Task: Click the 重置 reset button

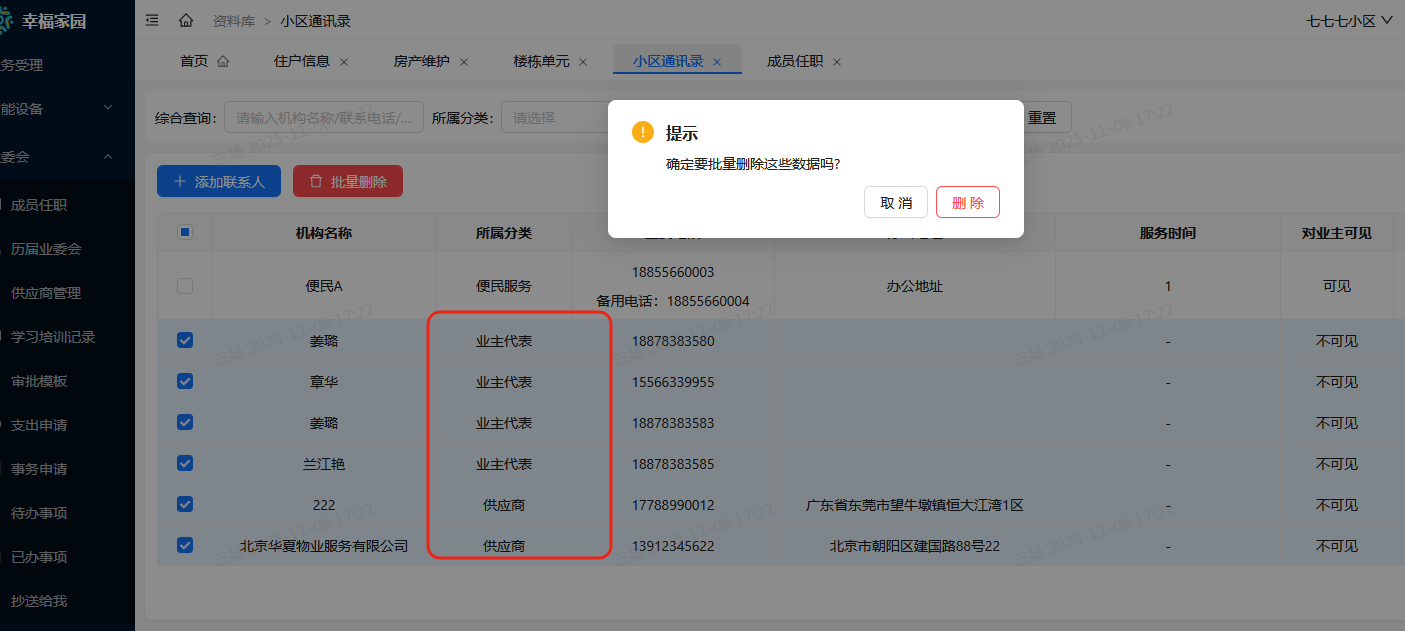Action: [1040, 117]
